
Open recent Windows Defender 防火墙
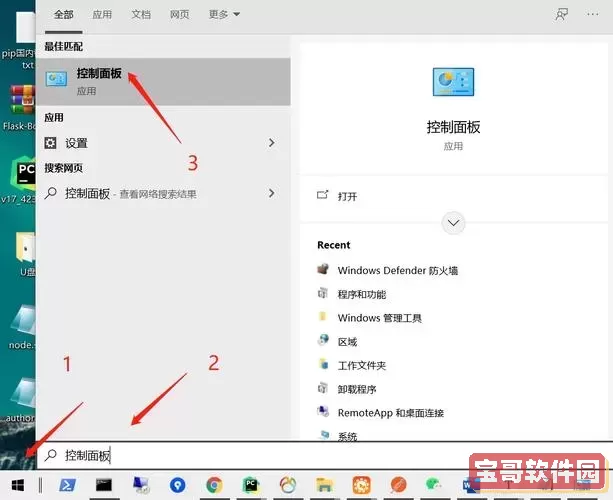pos(398,271)
